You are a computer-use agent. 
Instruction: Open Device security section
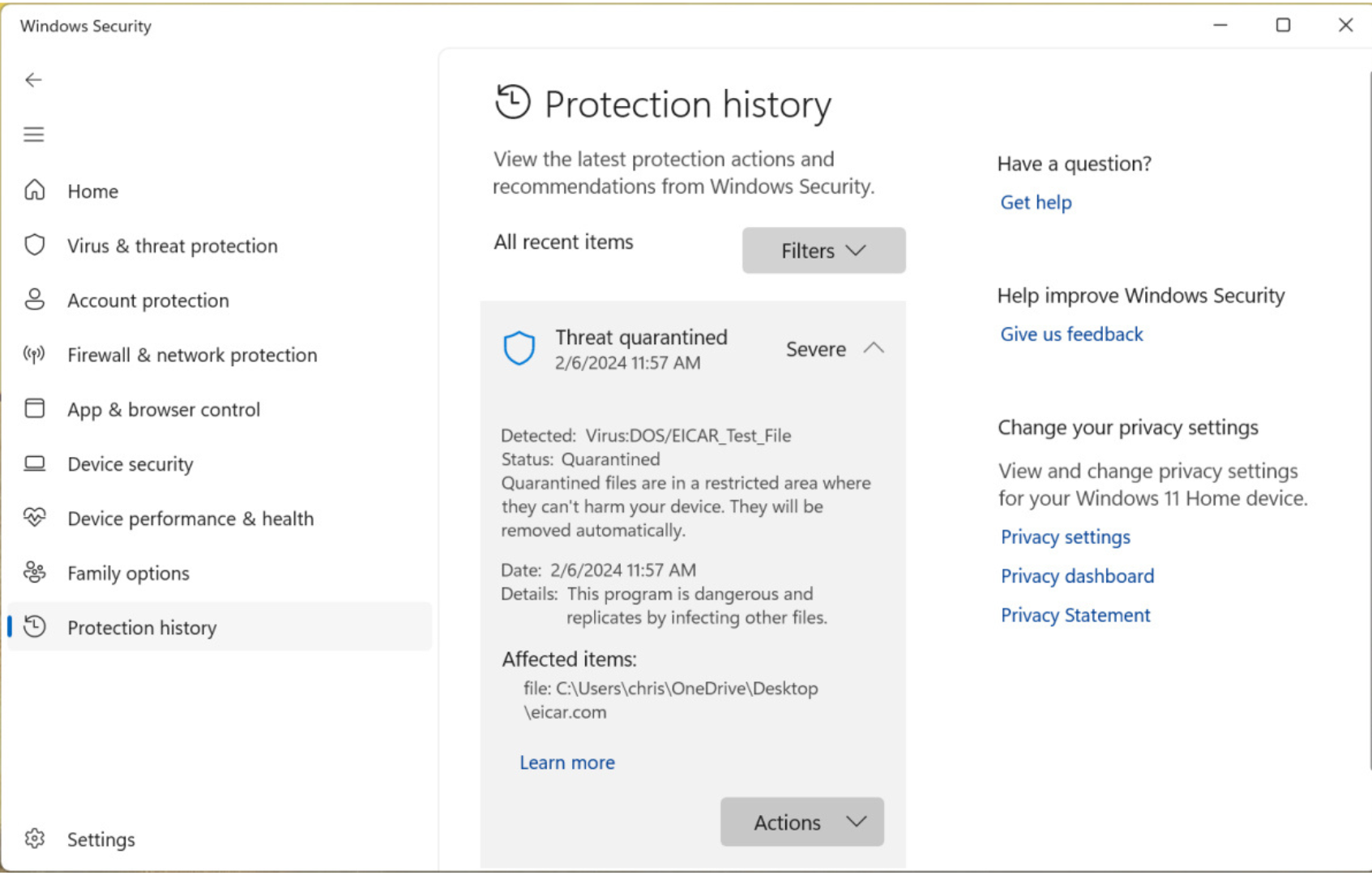tap(130, 463)
